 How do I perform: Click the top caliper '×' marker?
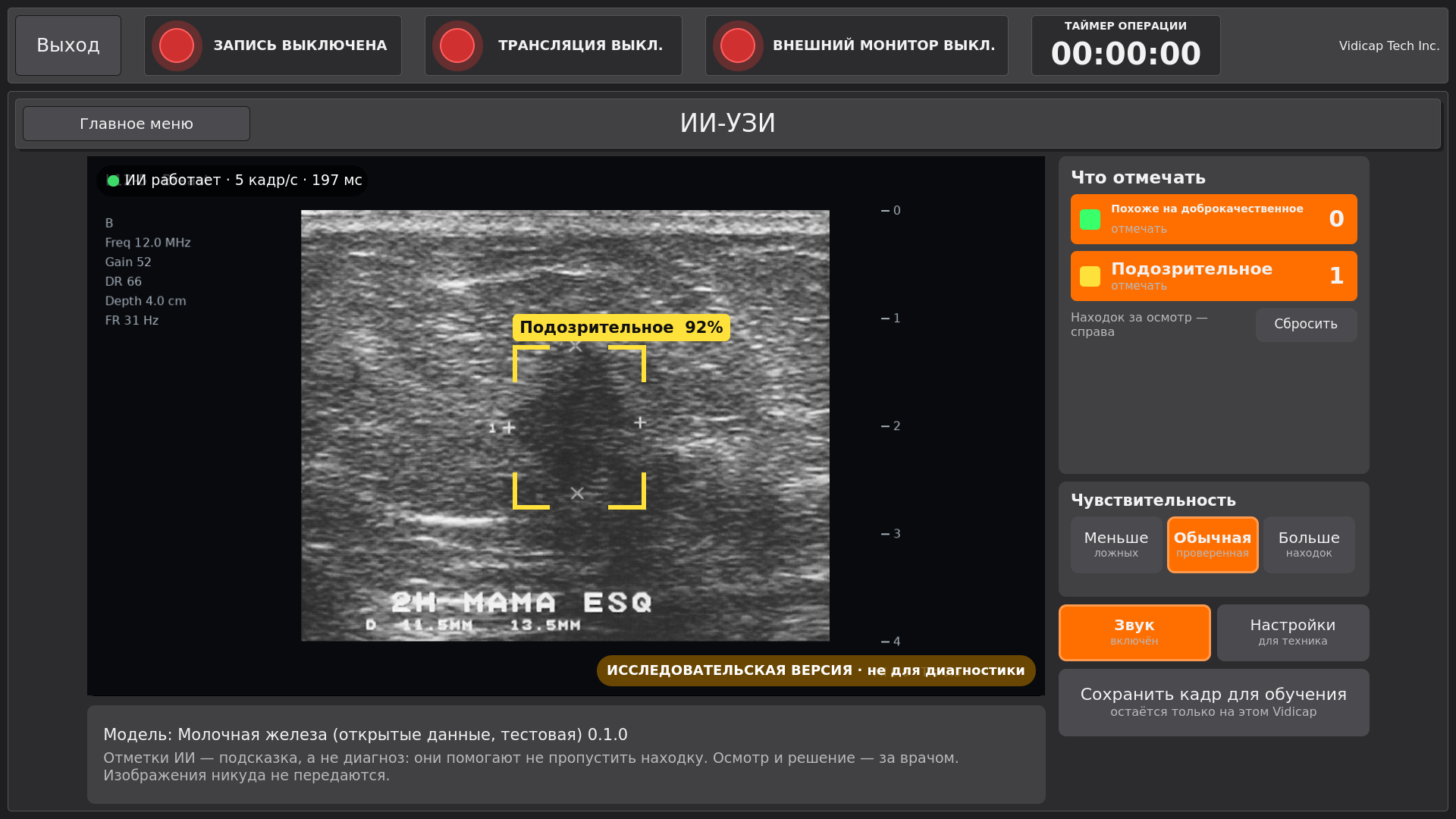coord(576,347)
